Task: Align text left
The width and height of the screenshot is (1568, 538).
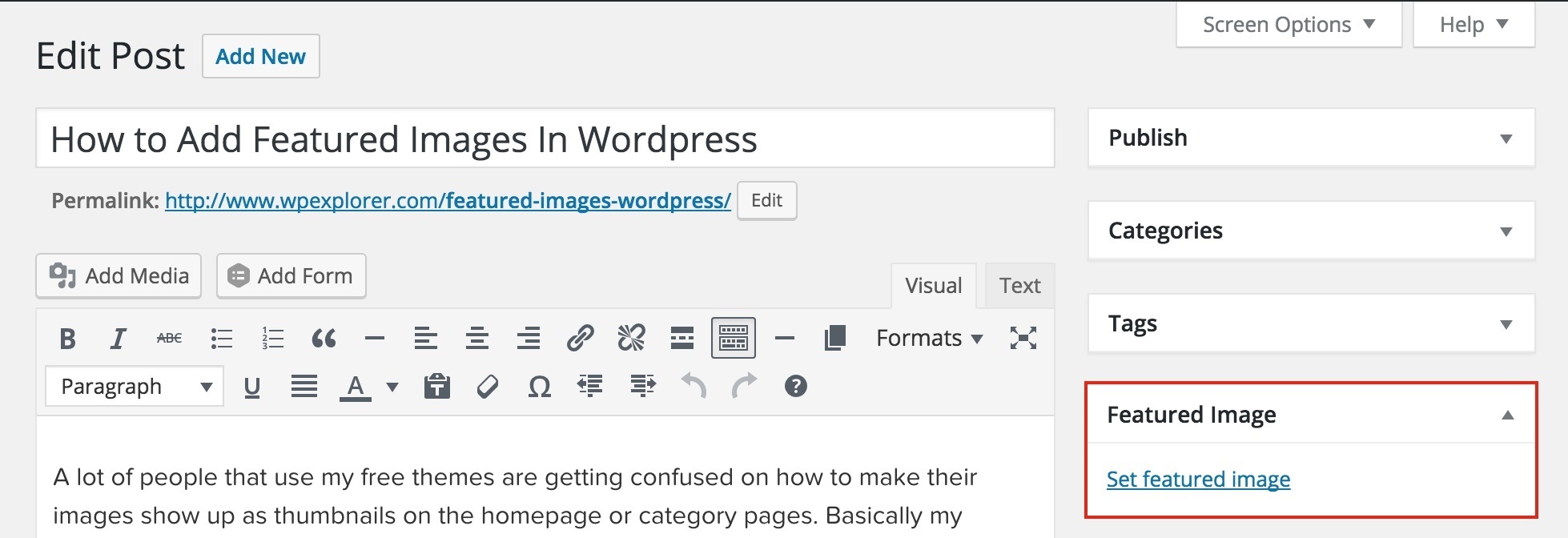Action: coord(426,339)
